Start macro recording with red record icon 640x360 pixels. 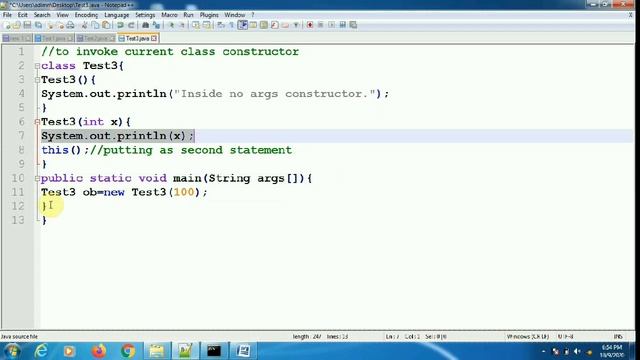(310, 25)
